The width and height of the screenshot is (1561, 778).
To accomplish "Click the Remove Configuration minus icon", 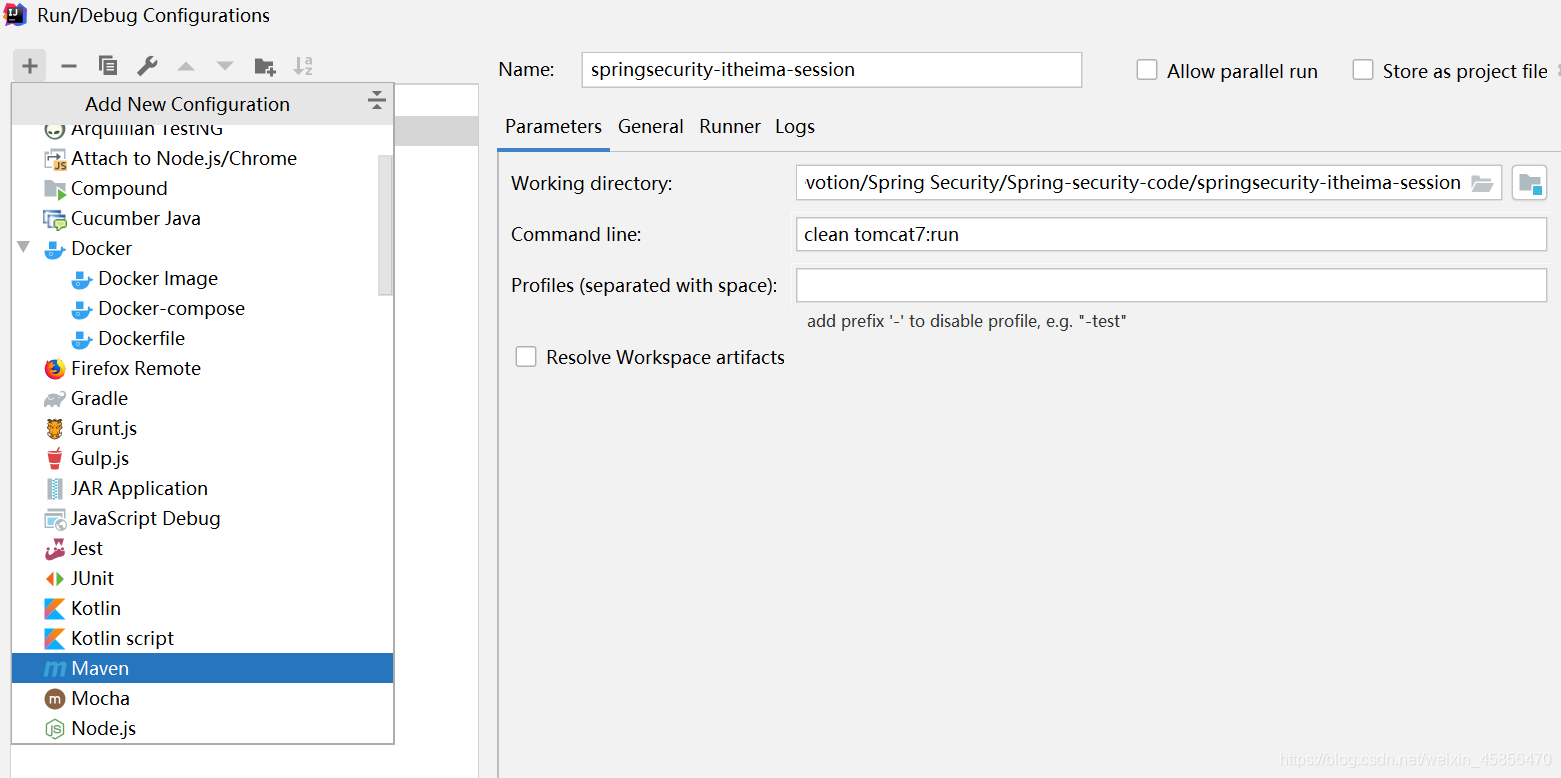I will pos(69,66).
